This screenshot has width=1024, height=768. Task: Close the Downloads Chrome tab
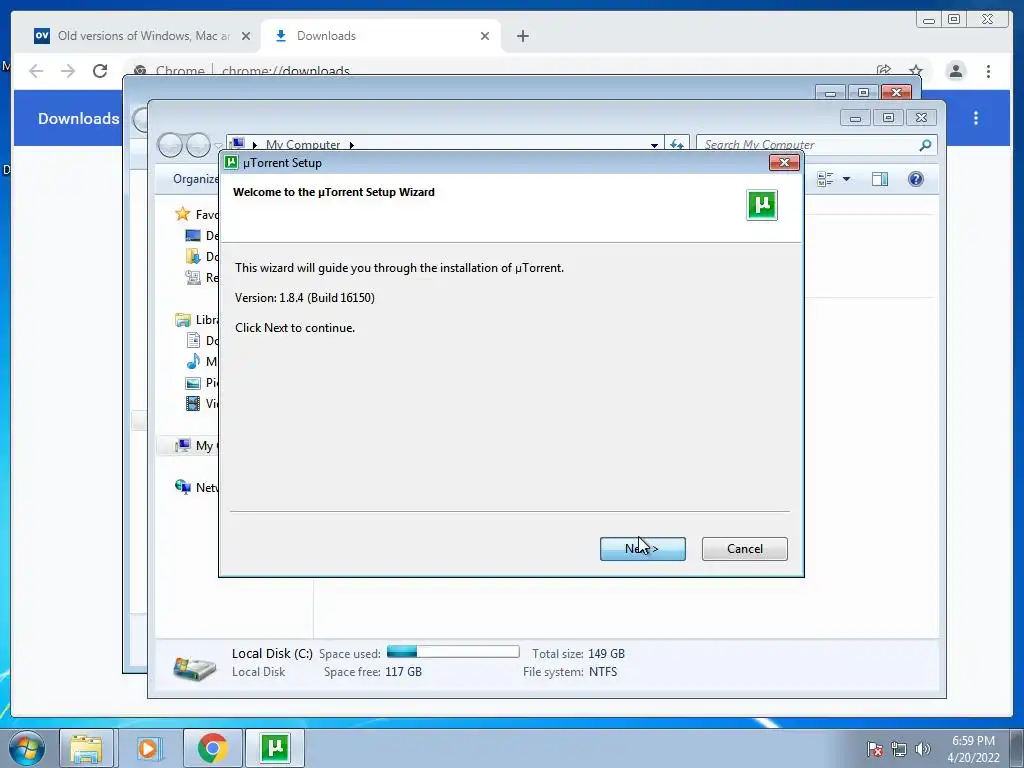click(485, 36)
